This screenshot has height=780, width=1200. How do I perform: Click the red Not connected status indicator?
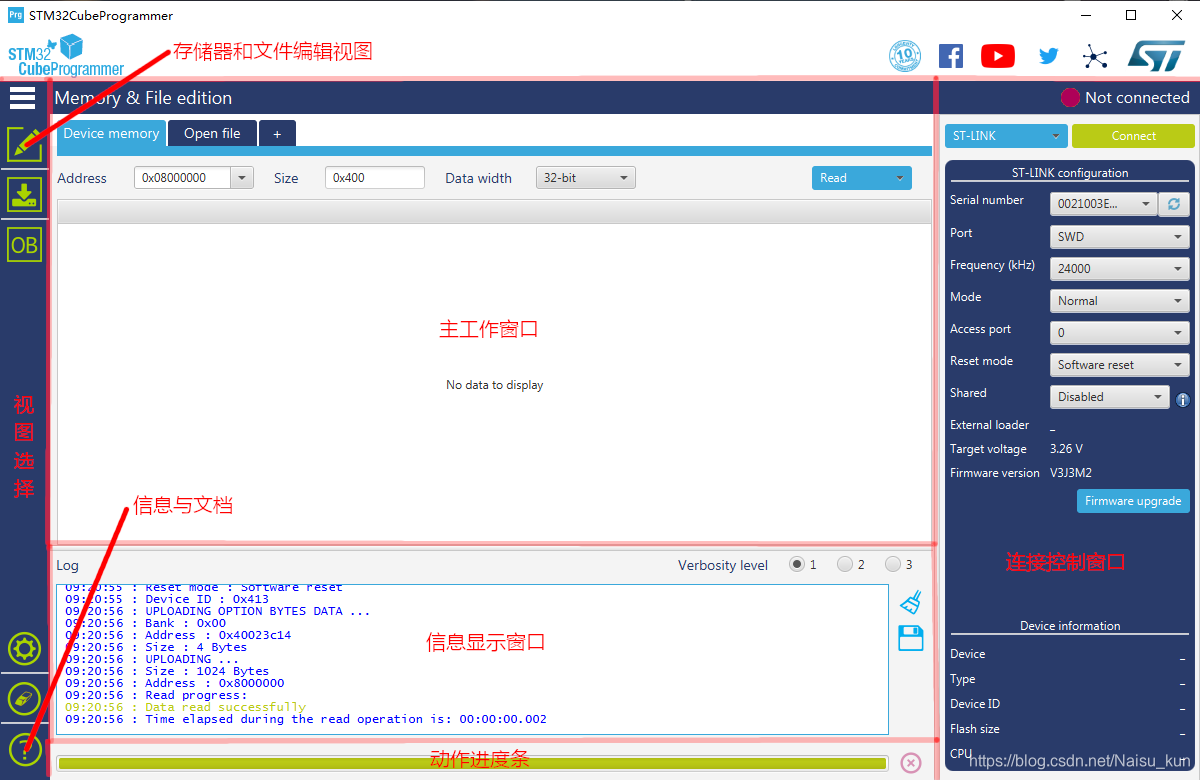coord(1070,98)
